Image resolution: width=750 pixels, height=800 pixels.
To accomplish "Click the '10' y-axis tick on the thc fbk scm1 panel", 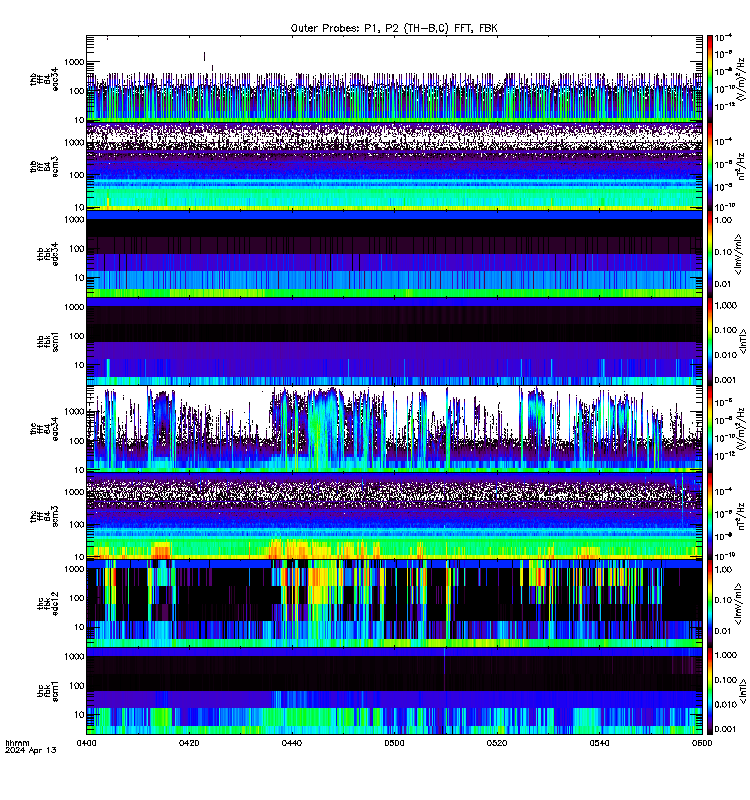I will (x=79, y=715).
